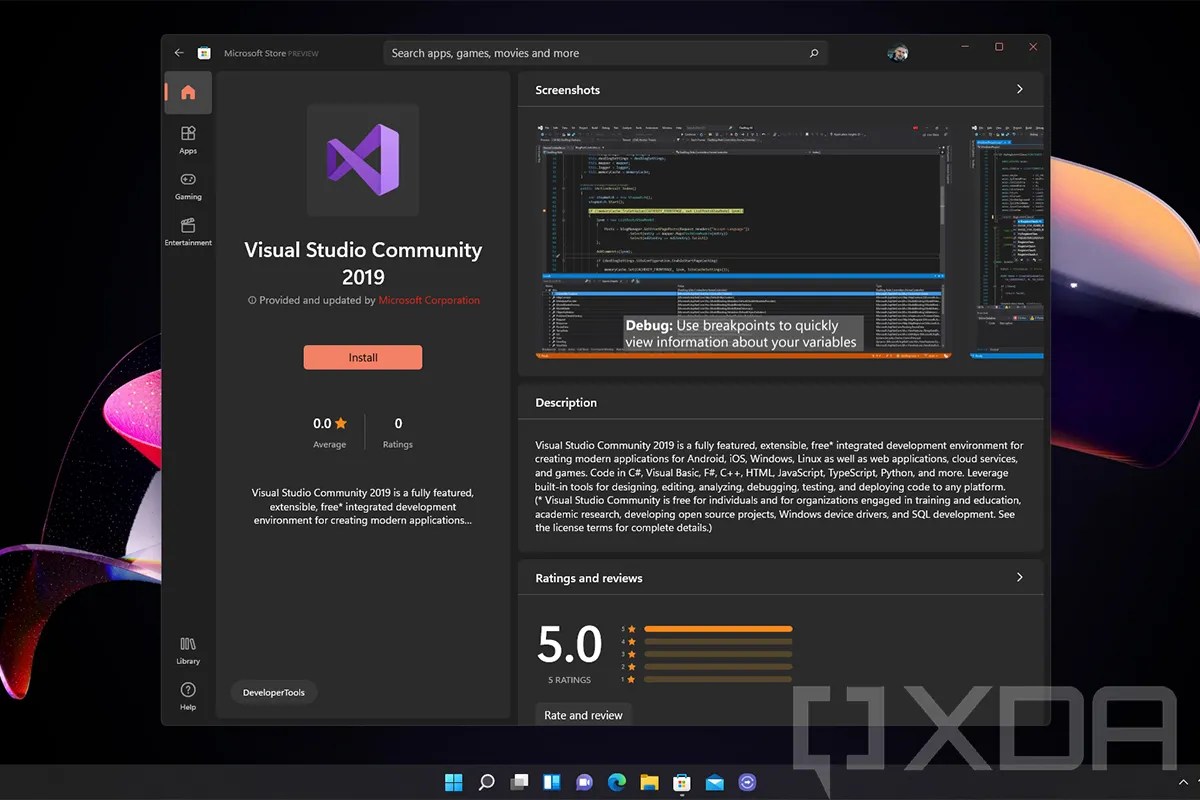Viewport: 1200px width, 800px height.
Task: Open the purple arrow app on the taskbar
Action: pyautogui.click(x=747, y=782)
